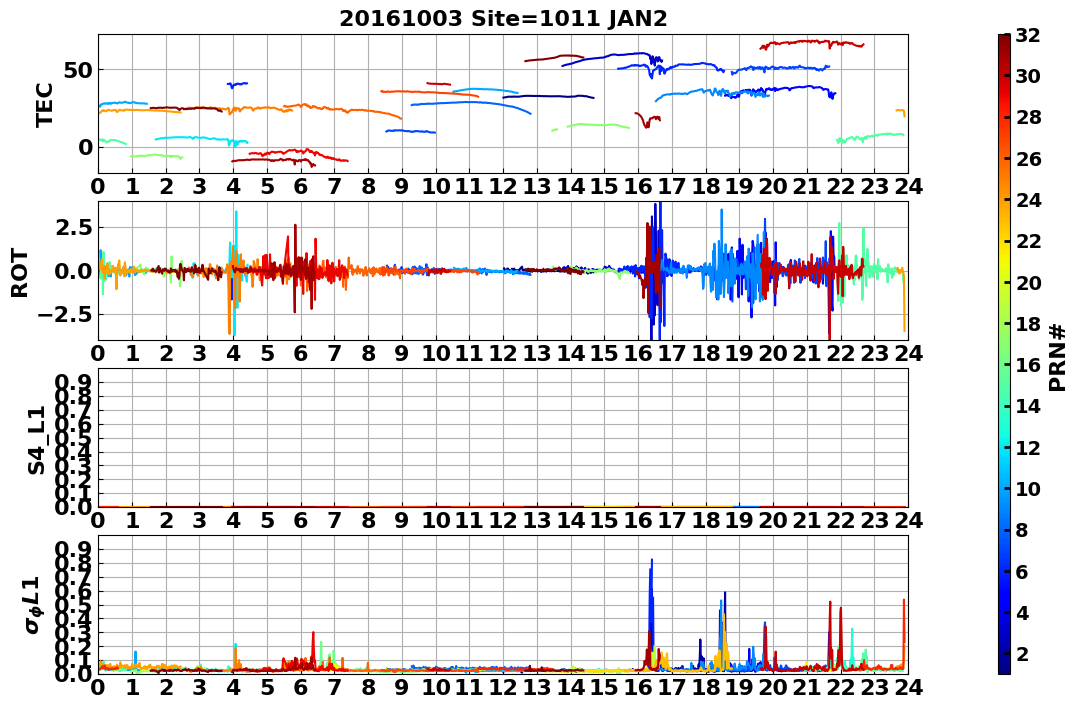1077x709 pixels.
Task: Click the PRN# colorbar label
Action: pyautogui.click(x=1057, y=357)
